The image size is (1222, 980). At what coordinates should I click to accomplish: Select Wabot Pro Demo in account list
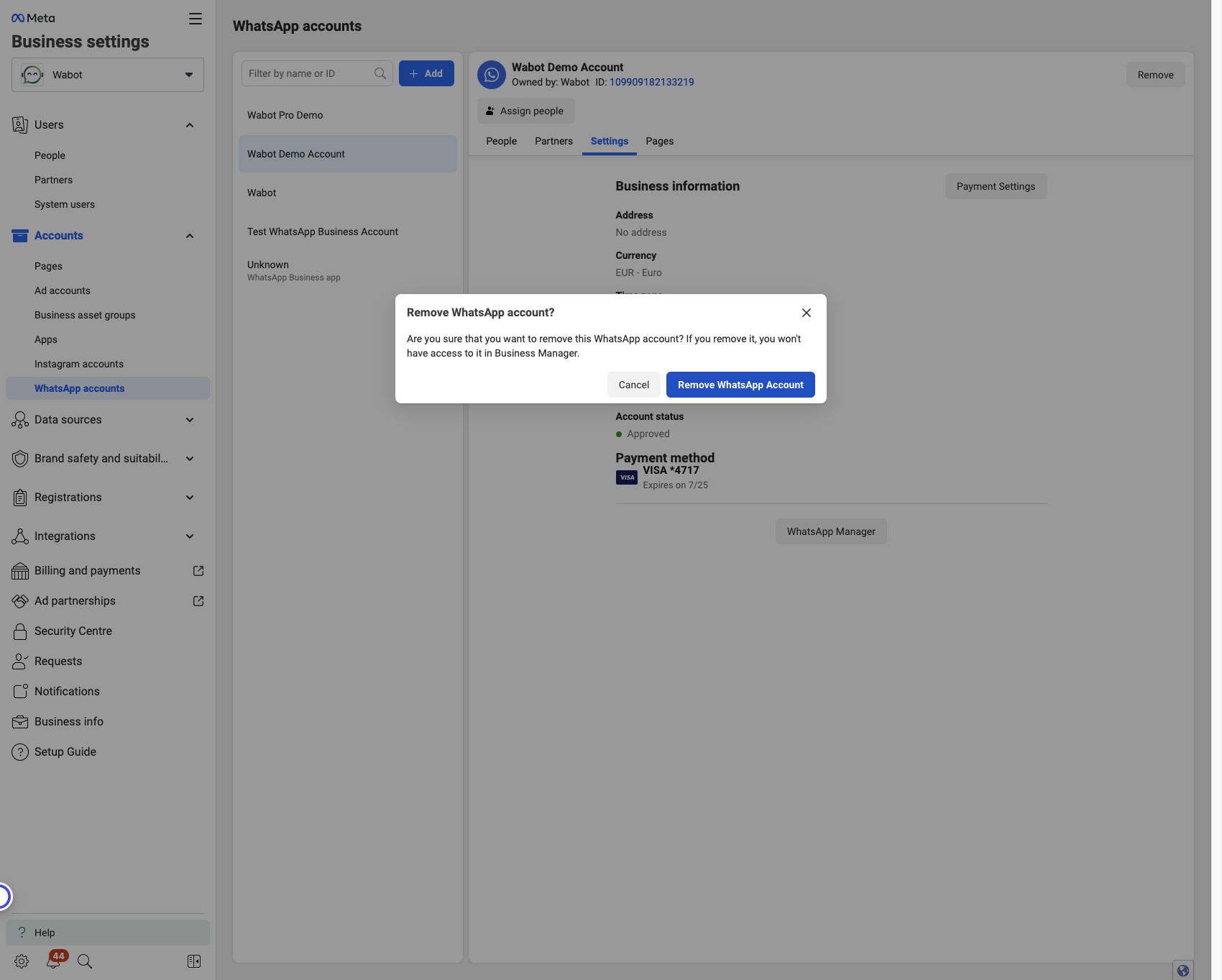348,115
